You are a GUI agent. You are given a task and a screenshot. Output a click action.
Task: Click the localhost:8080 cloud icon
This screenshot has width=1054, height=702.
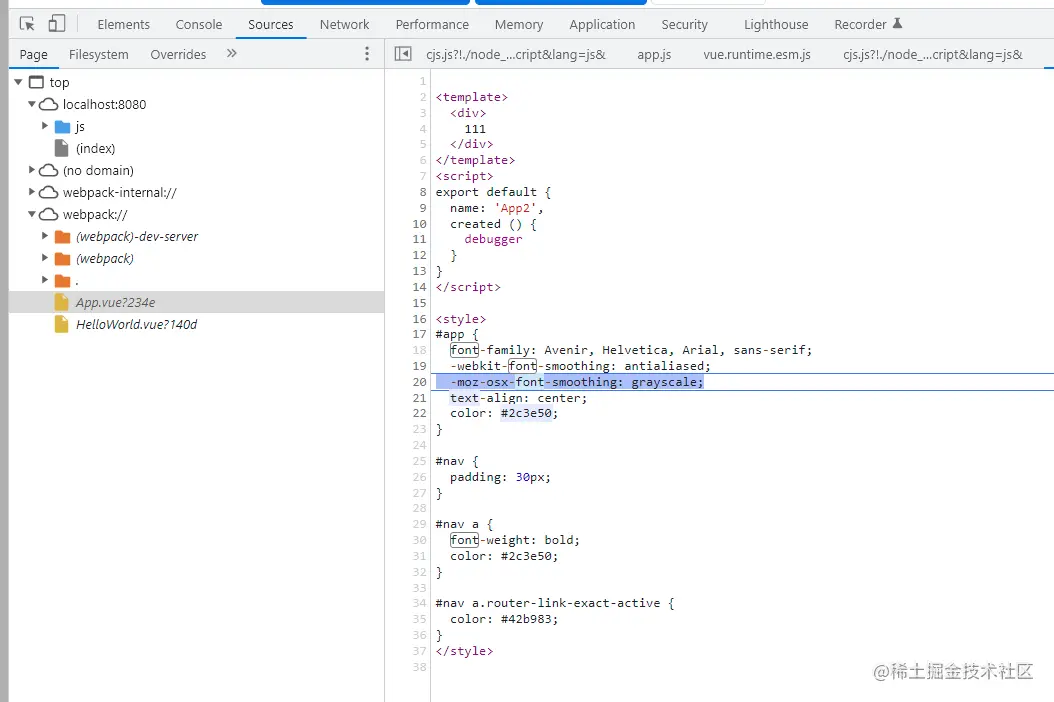tap(48, 104)
